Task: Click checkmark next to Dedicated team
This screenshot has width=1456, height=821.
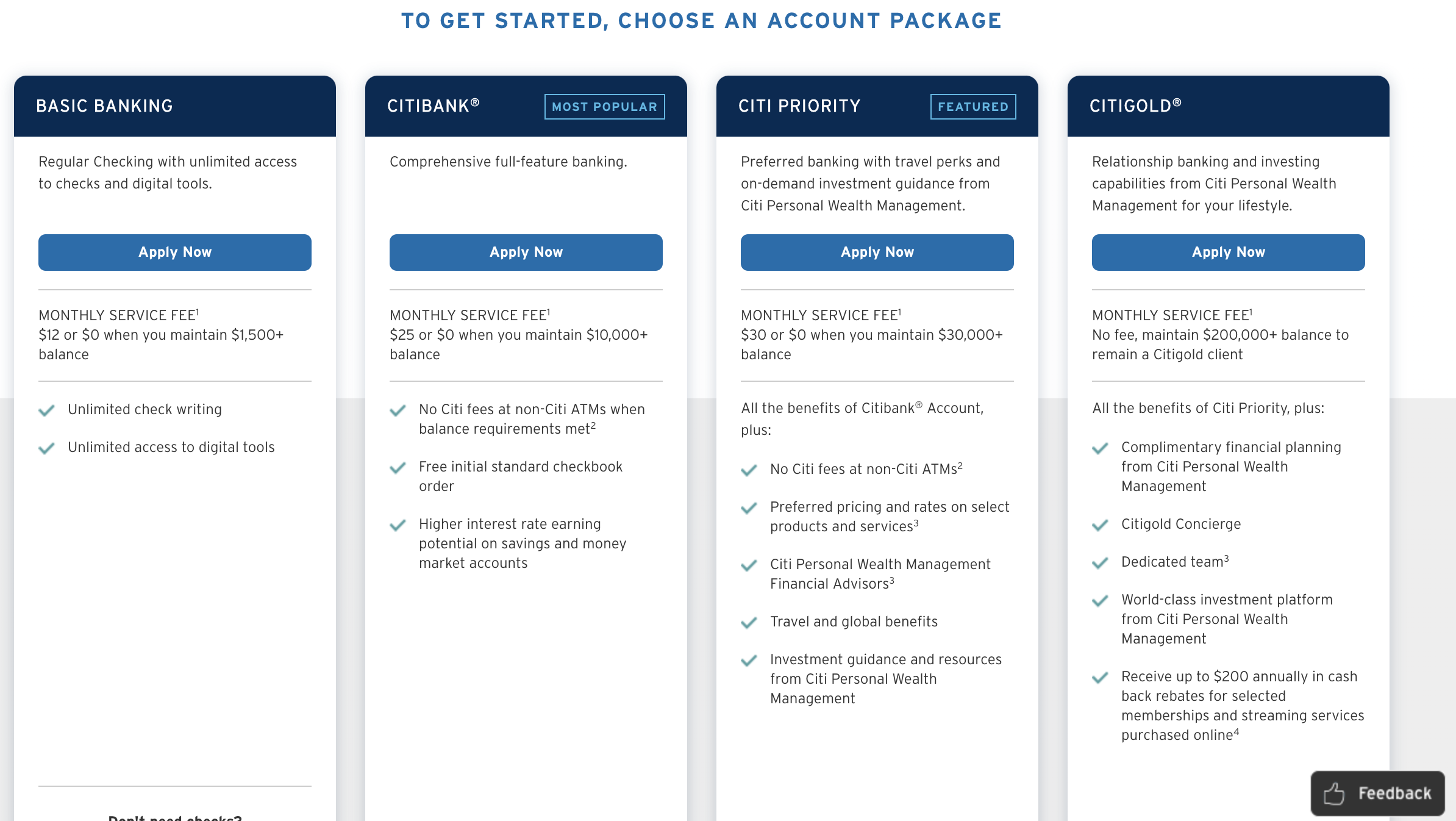Action: (x=1100, y=563)
